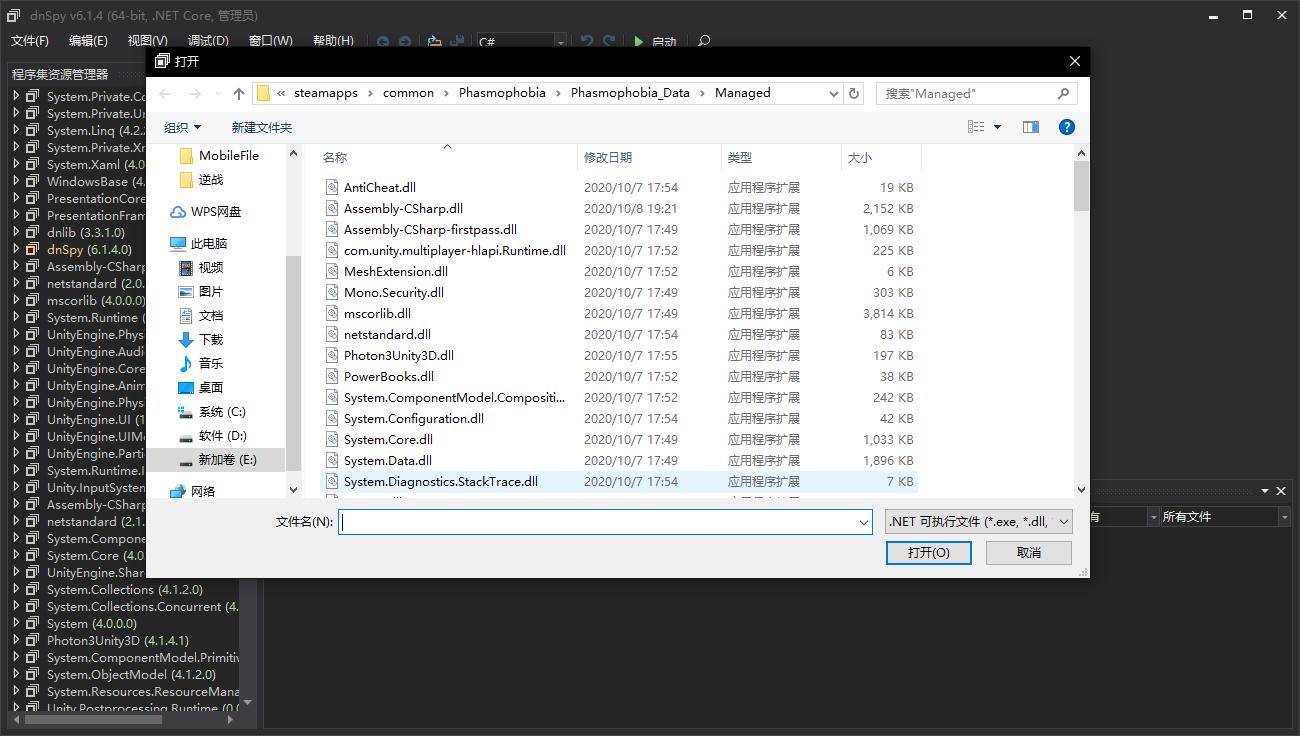
Task: Sort files by 大小 column header
Action: coord(860,158)
